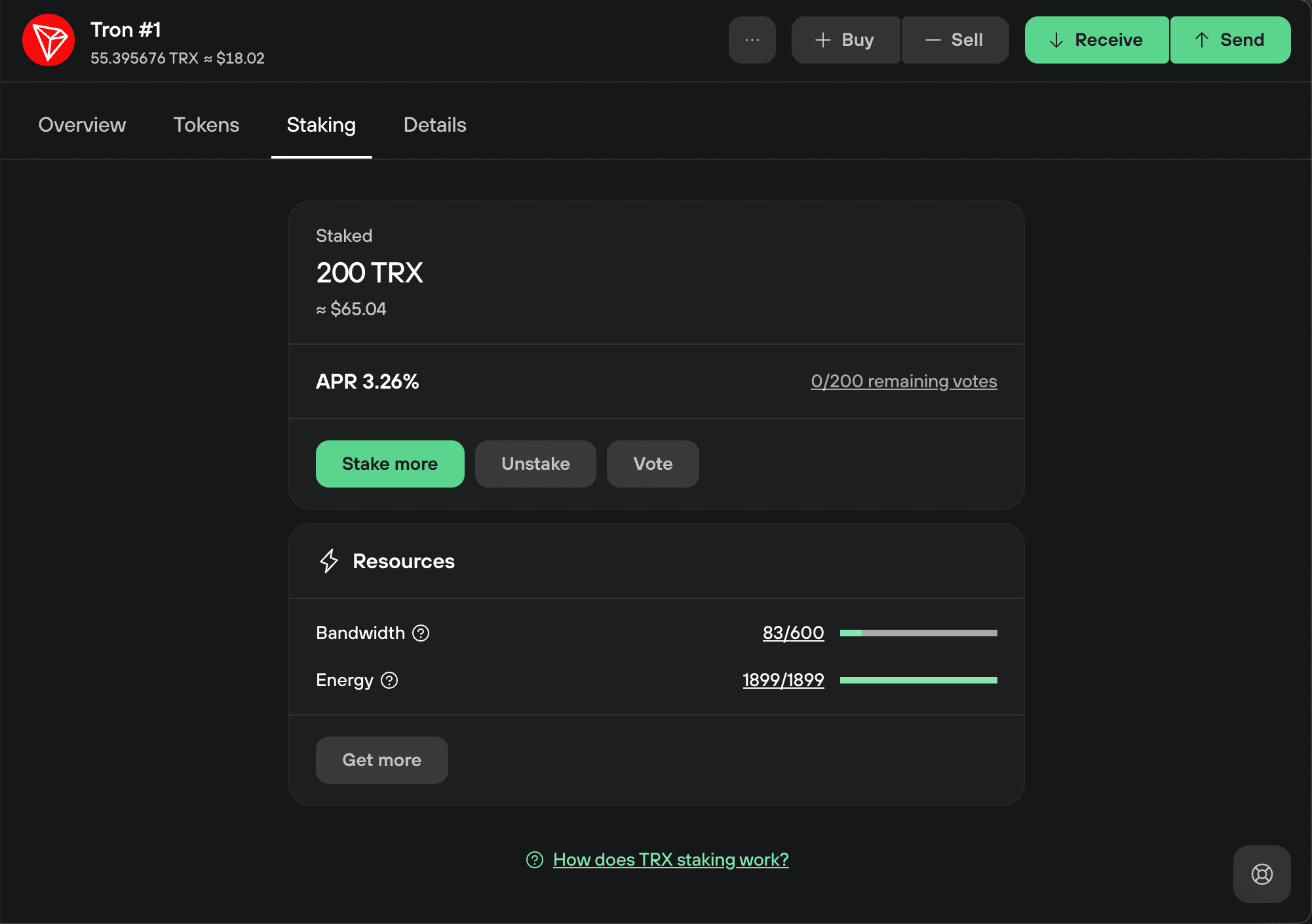Image resolution: width=1312 pixels, height=924 pixels.
Task: Click the Staked label
Action: (344, 236)
